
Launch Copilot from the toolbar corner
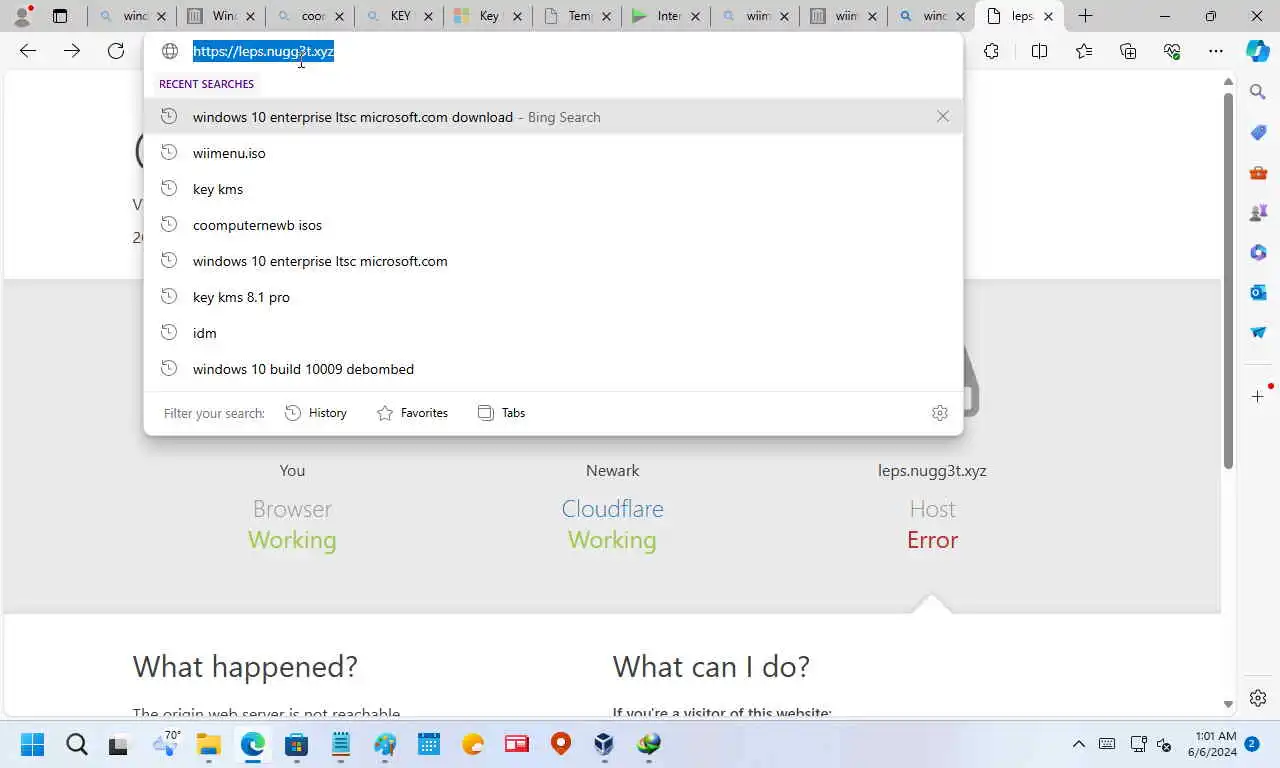coord(1258,51)
